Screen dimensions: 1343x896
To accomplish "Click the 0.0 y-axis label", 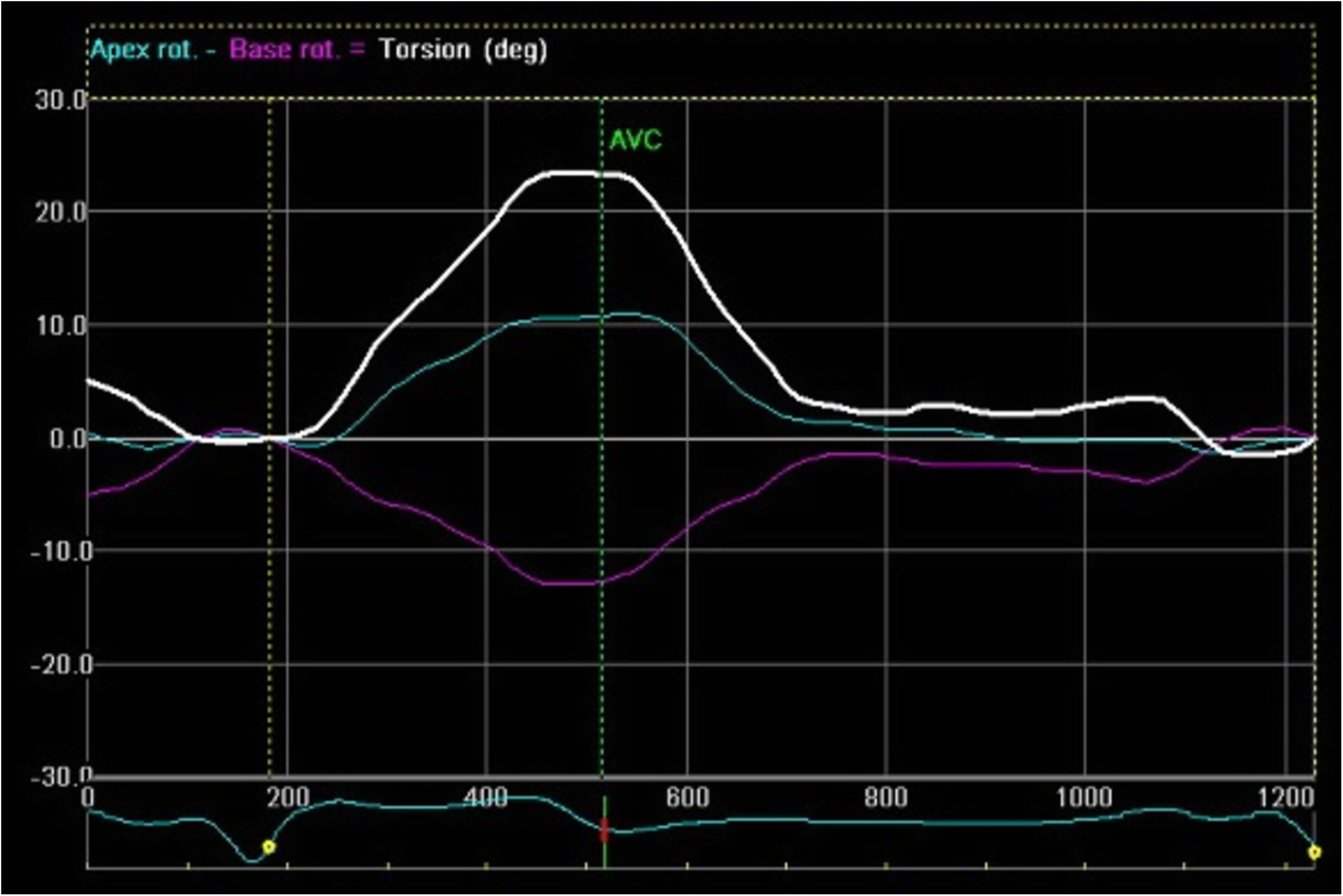I will (66, 439).
